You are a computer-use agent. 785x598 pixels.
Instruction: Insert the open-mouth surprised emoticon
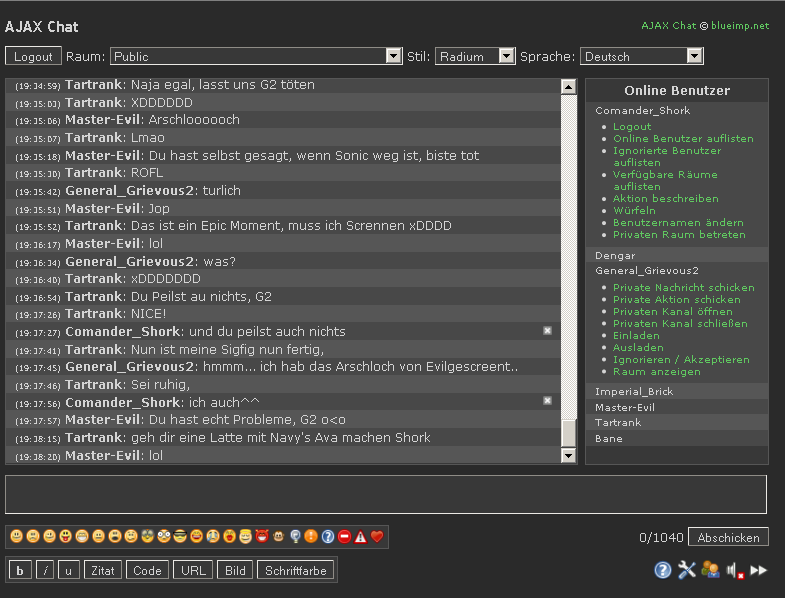tap(115, 537)
